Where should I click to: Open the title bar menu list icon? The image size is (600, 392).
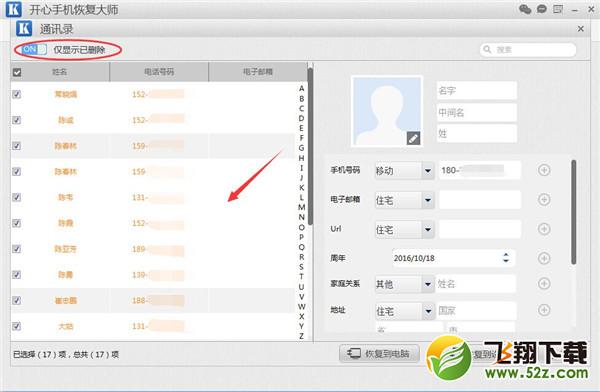pyautogui.click(x=558, y=9)
